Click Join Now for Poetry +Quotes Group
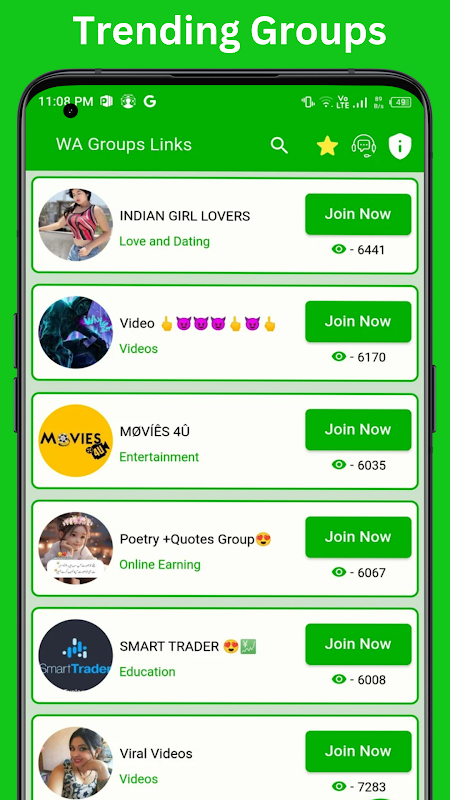The image size is (450, 800). tap(358, 537)
